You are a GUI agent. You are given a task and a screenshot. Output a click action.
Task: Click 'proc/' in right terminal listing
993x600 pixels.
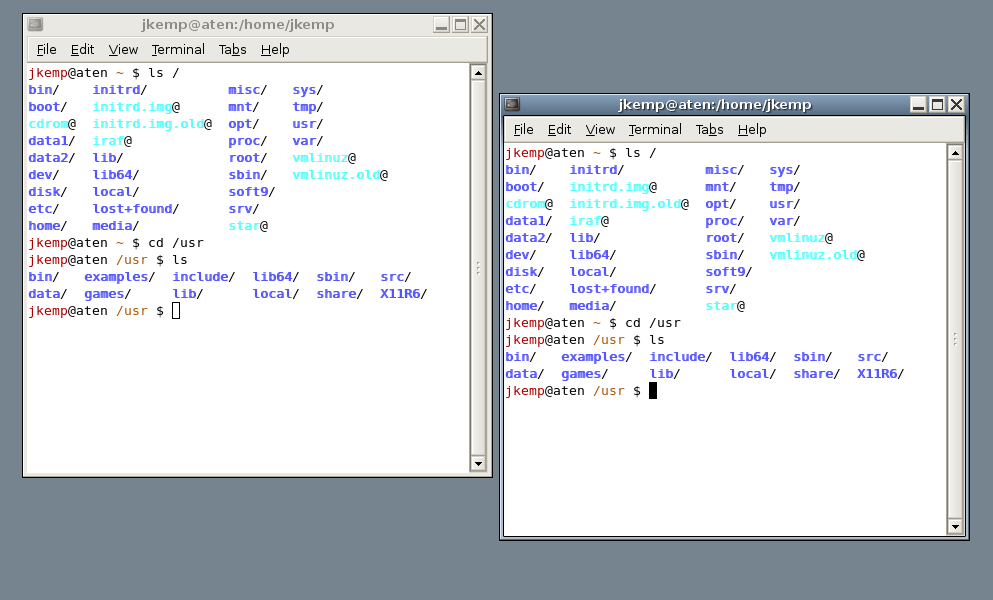725,221
